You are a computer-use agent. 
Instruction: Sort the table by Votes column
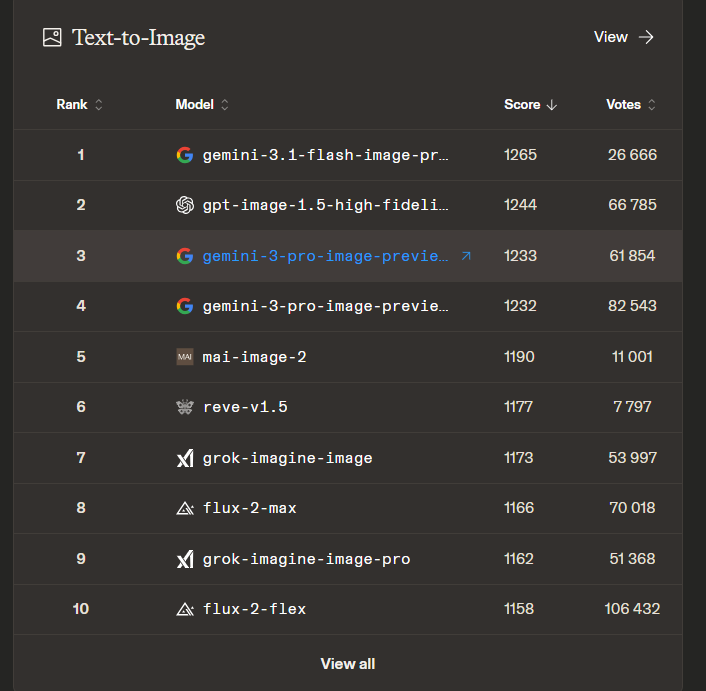(631, 104)
